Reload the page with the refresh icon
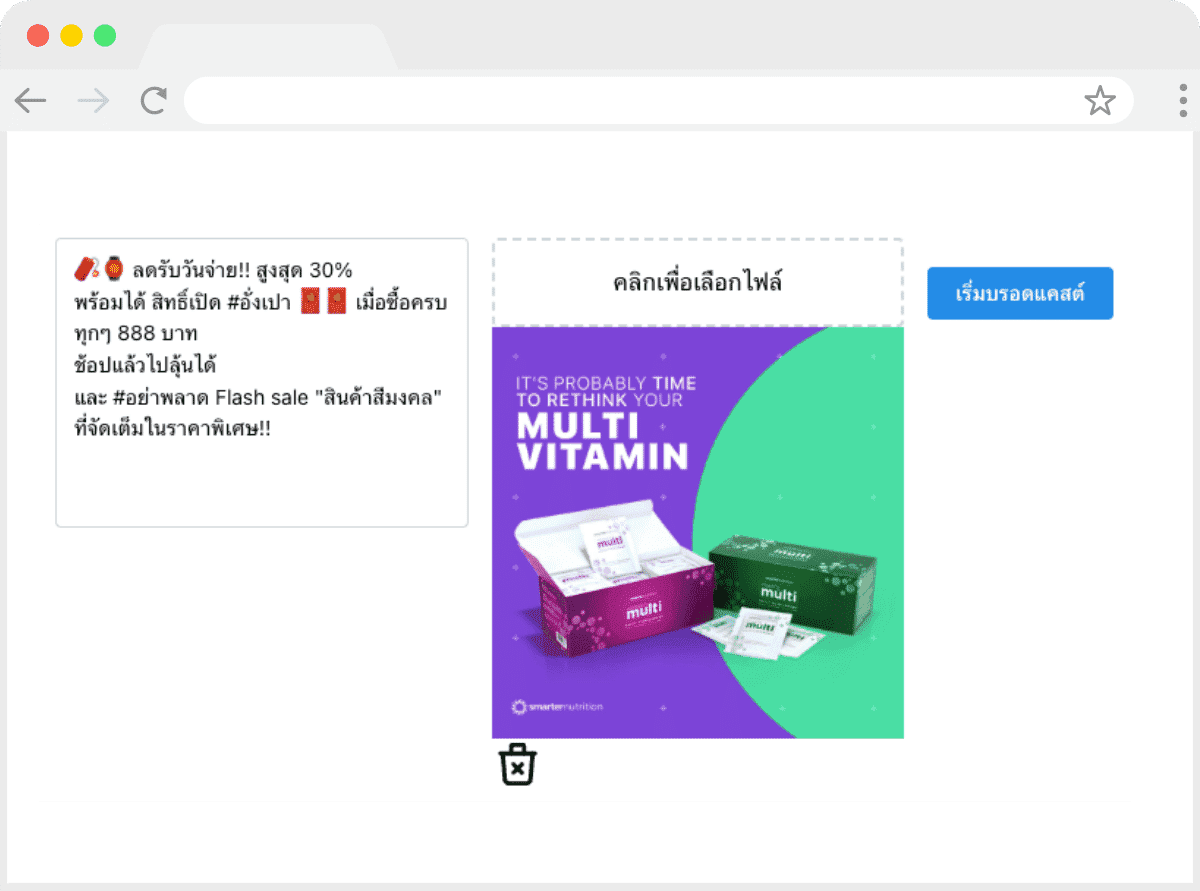Image resolution: width=1200 pixels, height=891 pixels. click(153, 100)
